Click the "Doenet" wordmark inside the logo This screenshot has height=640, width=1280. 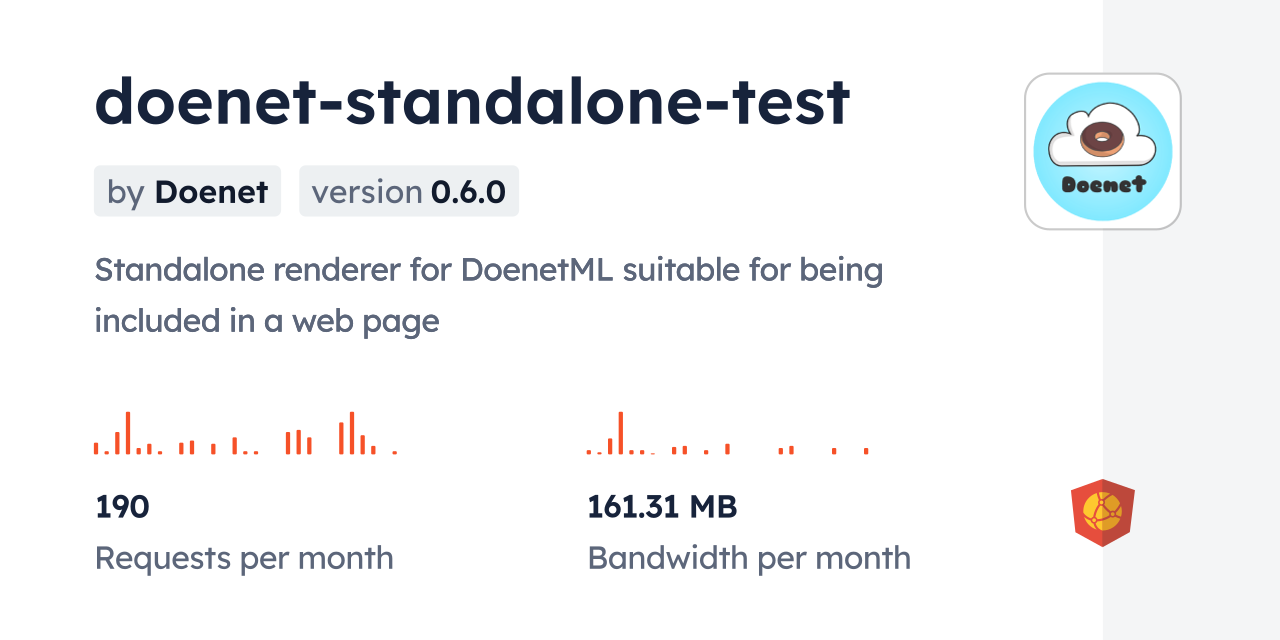point(1103,184)
